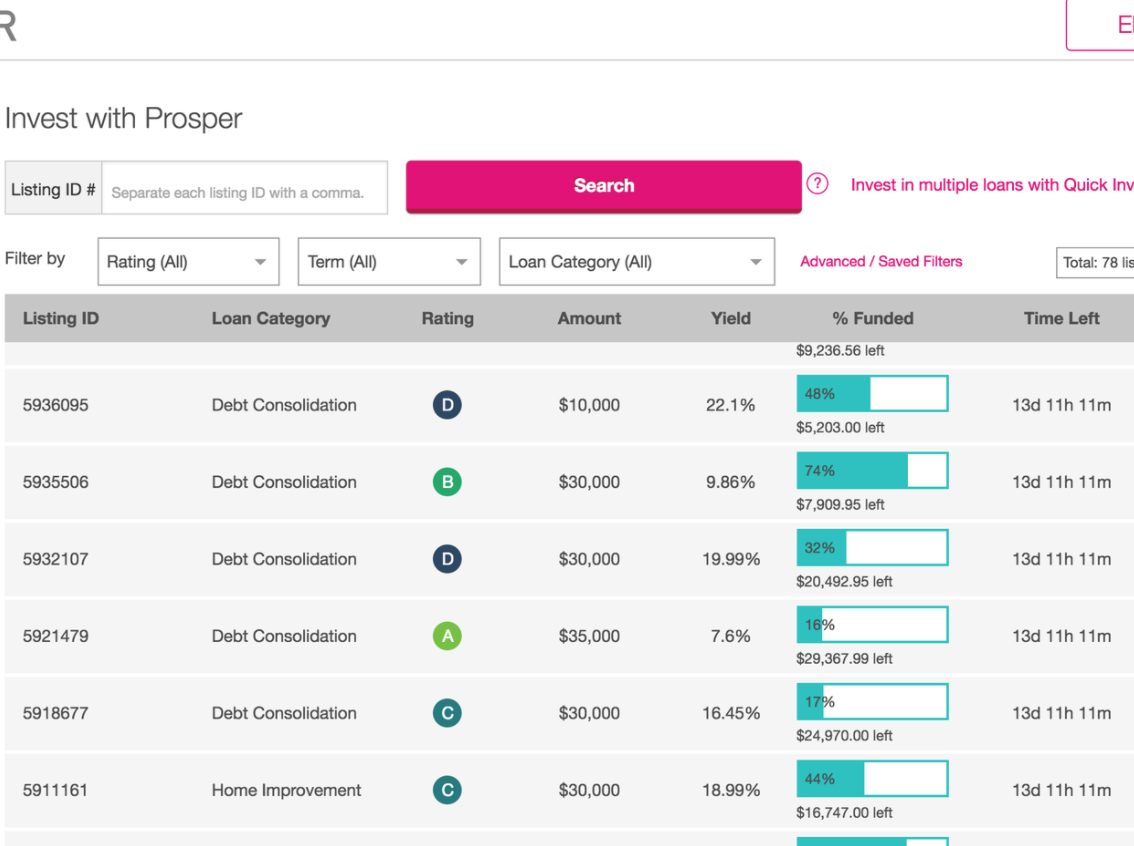Click the C rating badge for listing 5918677
The width and height of the screenshot is (1134, 846).
coord(447,713)
